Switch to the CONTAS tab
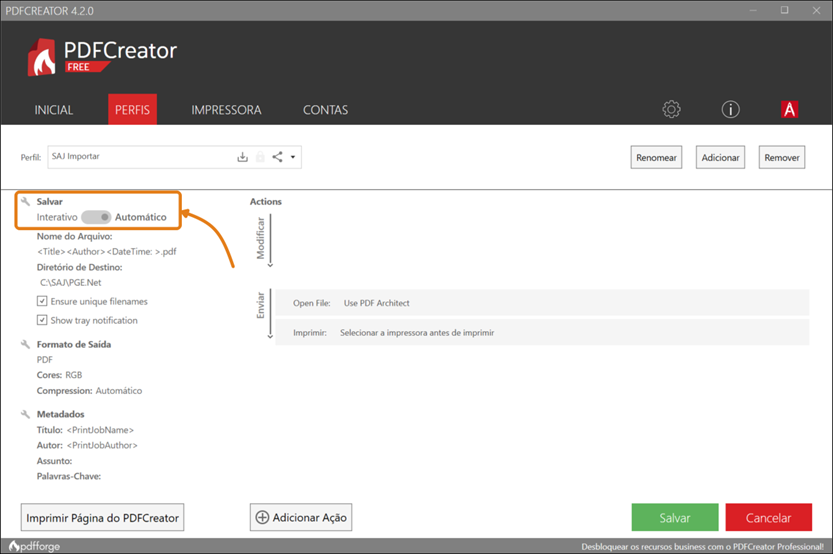The height and width of the screenshot is (554, 833). point(325,110)
